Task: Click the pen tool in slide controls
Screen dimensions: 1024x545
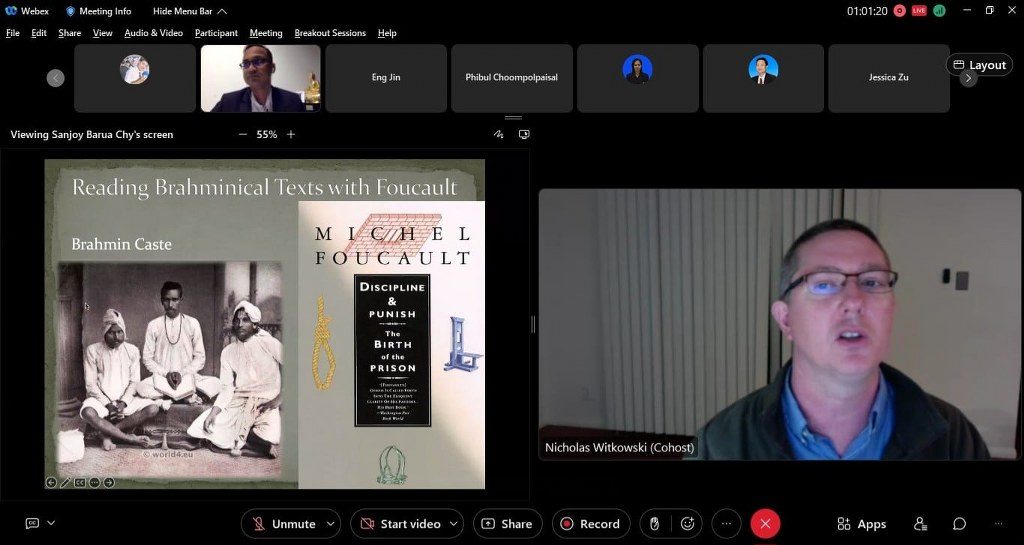Action: (x=65, y=482)
